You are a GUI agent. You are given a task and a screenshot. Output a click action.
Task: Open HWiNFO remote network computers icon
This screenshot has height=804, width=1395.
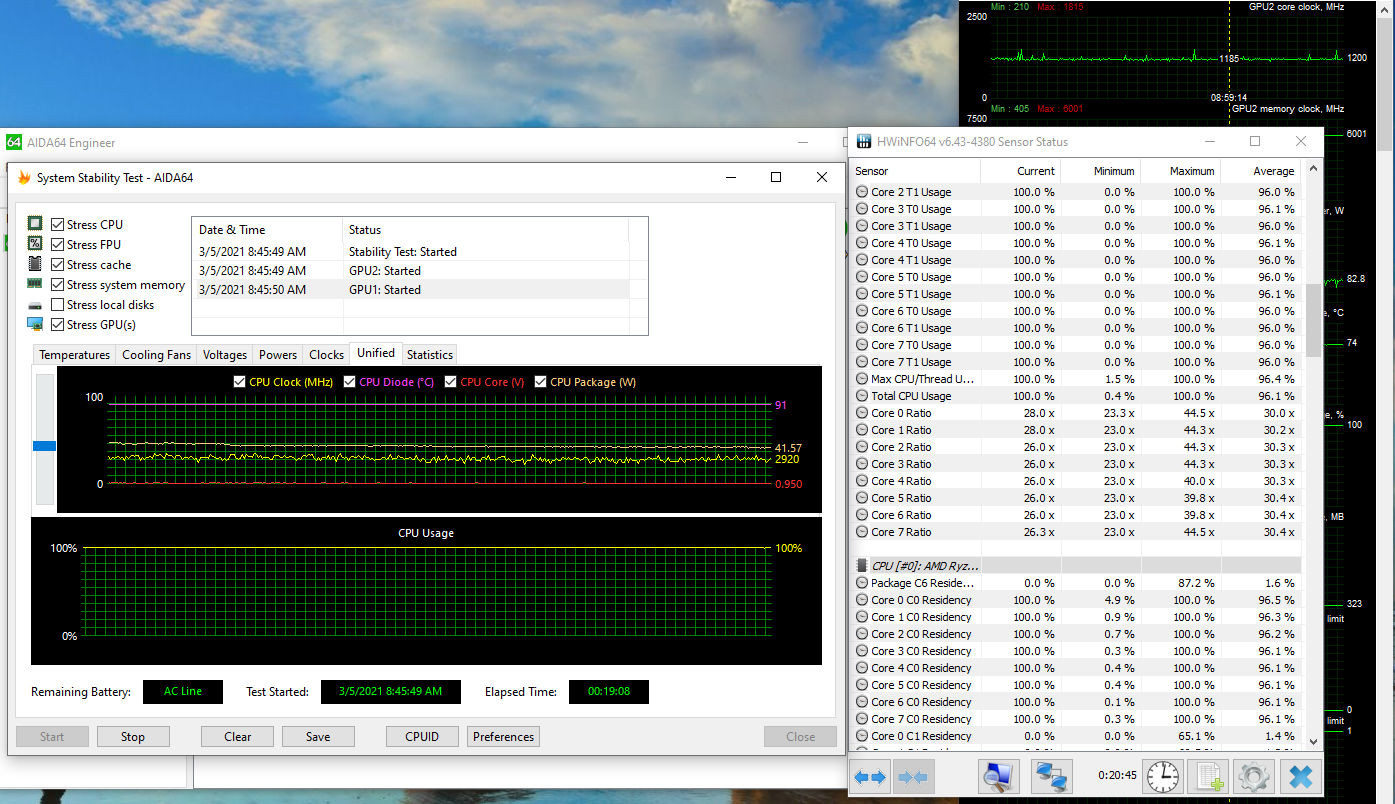(1051, 776)
